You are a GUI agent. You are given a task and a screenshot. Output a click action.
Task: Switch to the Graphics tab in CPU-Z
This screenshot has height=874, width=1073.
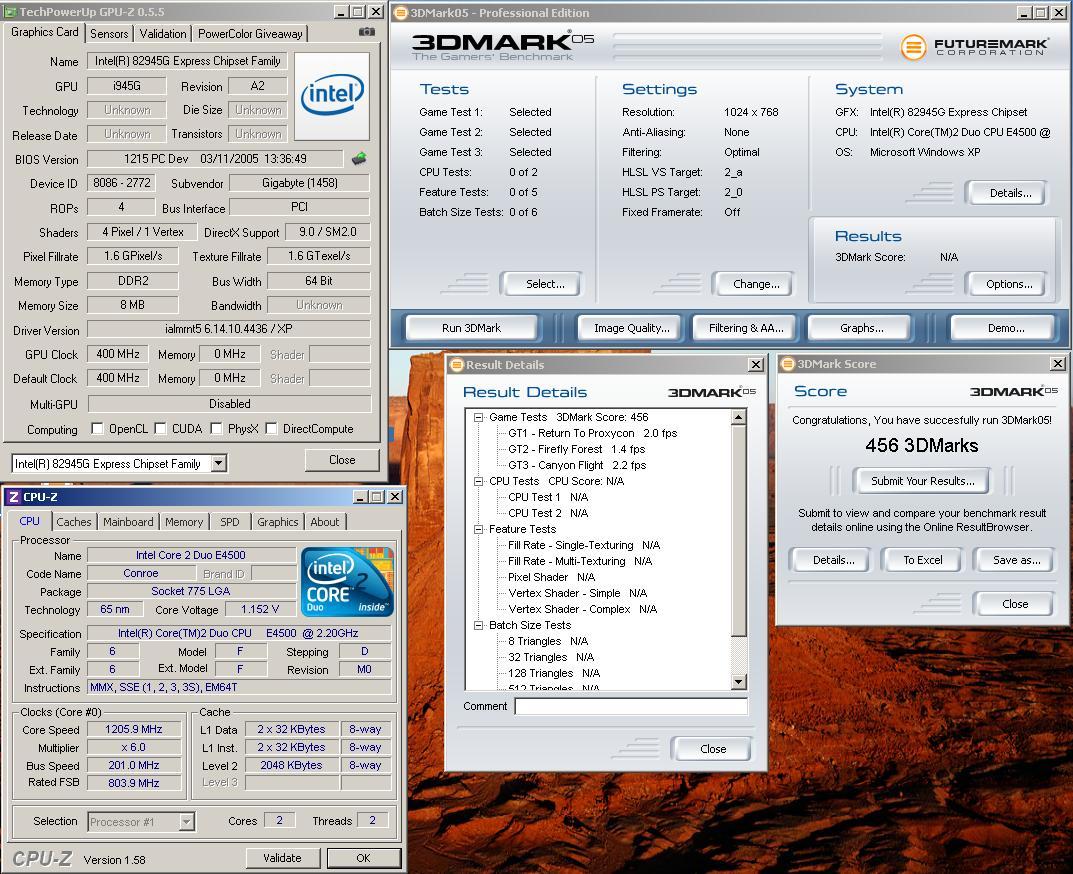click(277, 522)
